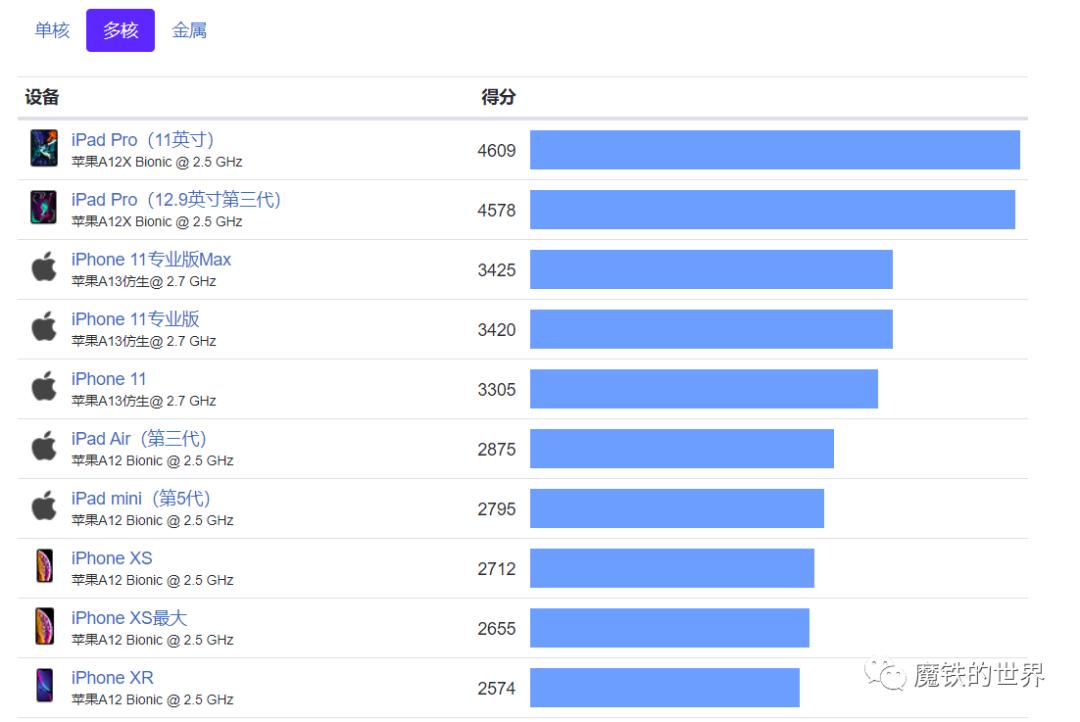Follow the iPhone XR device link

pyautogui.click(x=112, y=678)
